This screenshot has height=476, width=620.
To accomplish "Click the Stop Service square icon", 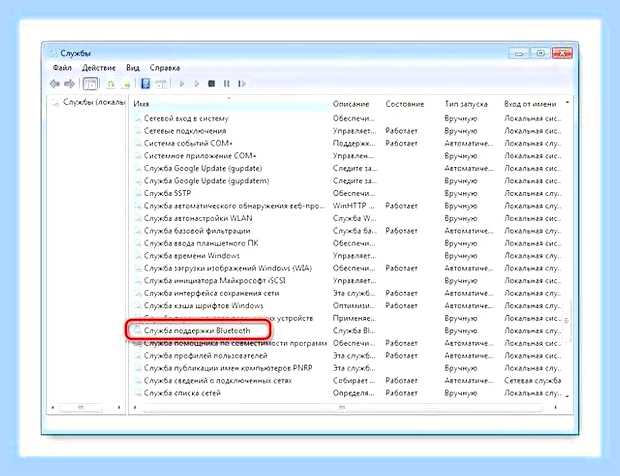I will pyautogui.click(x=212, y=84).
